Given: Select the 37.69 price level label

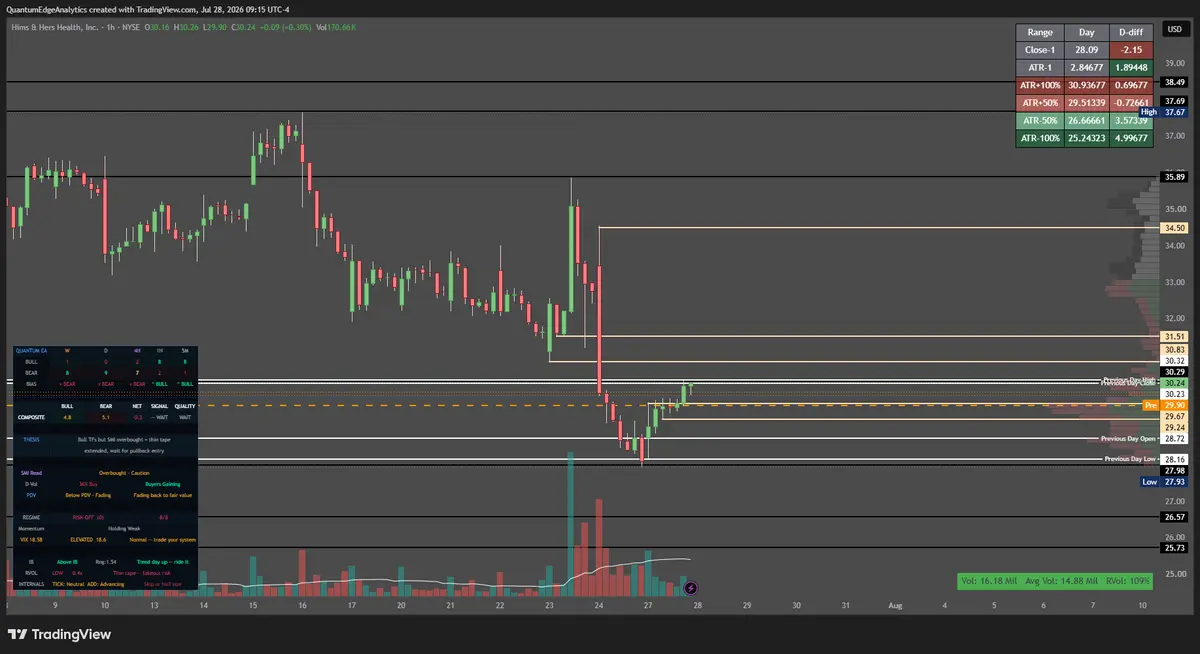Looking at the screenshot, I should pyautogui.click(x=1174, y=101).
